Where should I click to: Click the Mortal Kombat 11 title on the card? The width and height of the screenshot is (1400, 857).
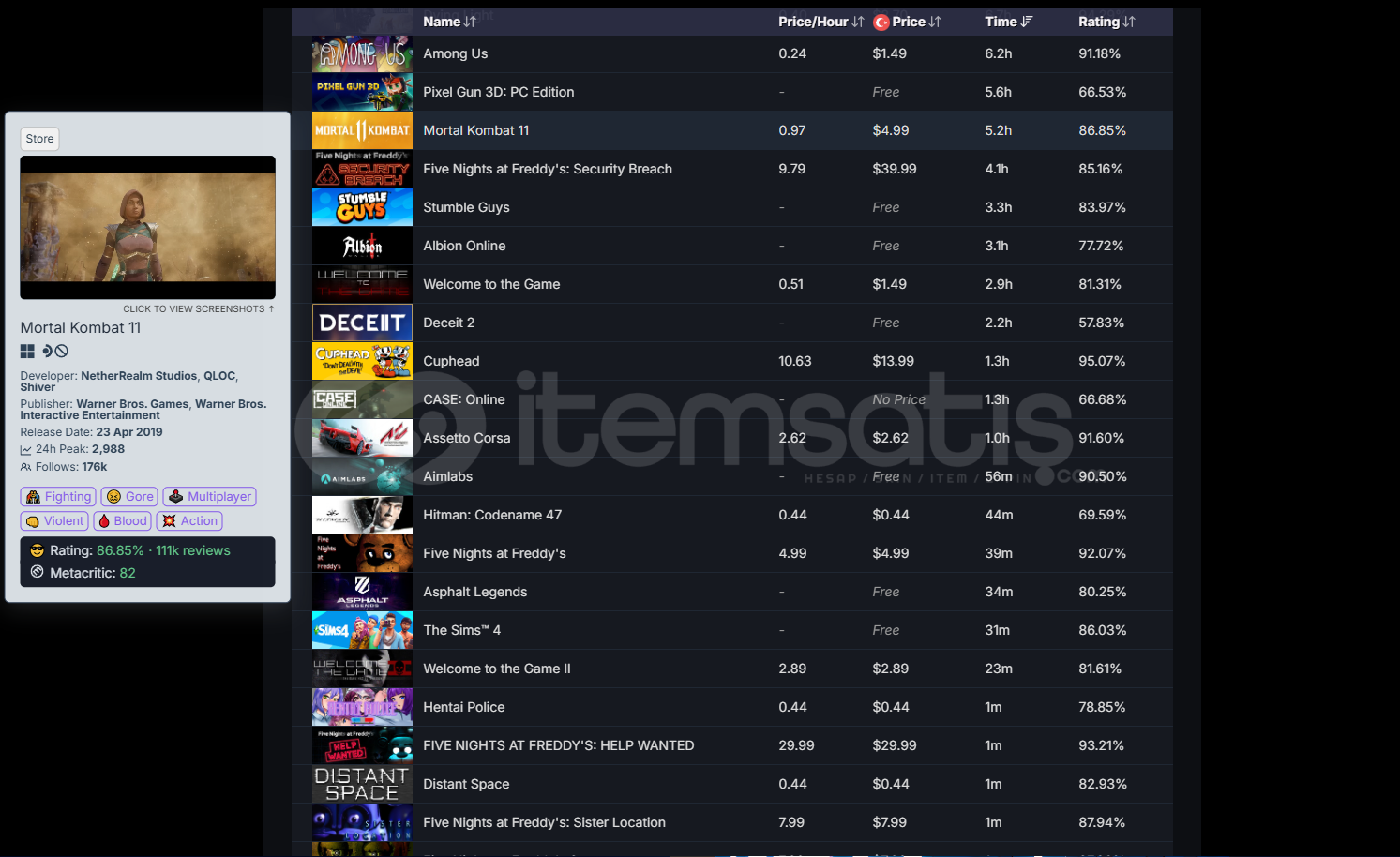coord(81,327)
